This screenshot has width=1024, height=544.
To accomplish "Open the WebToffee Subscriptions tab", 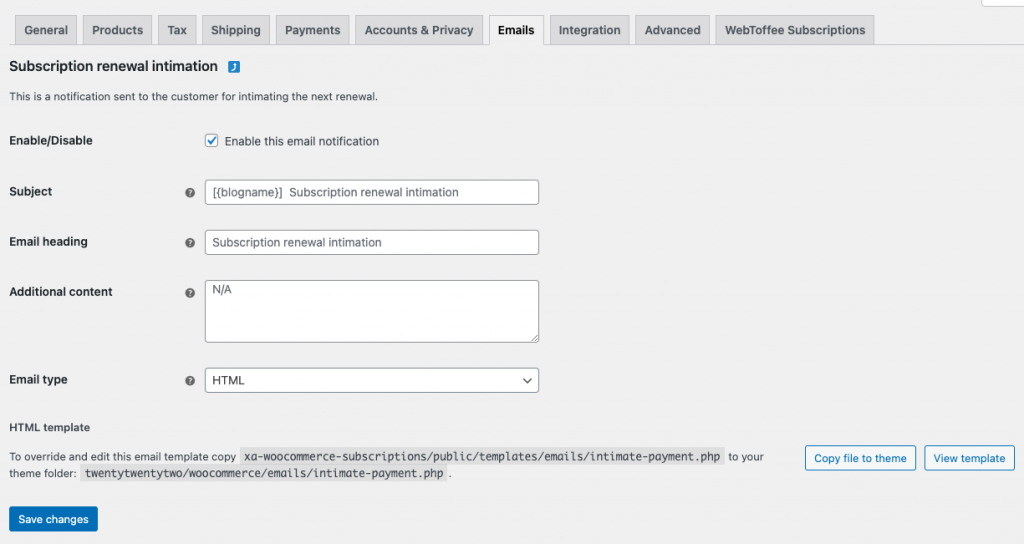I will (795, 30).
